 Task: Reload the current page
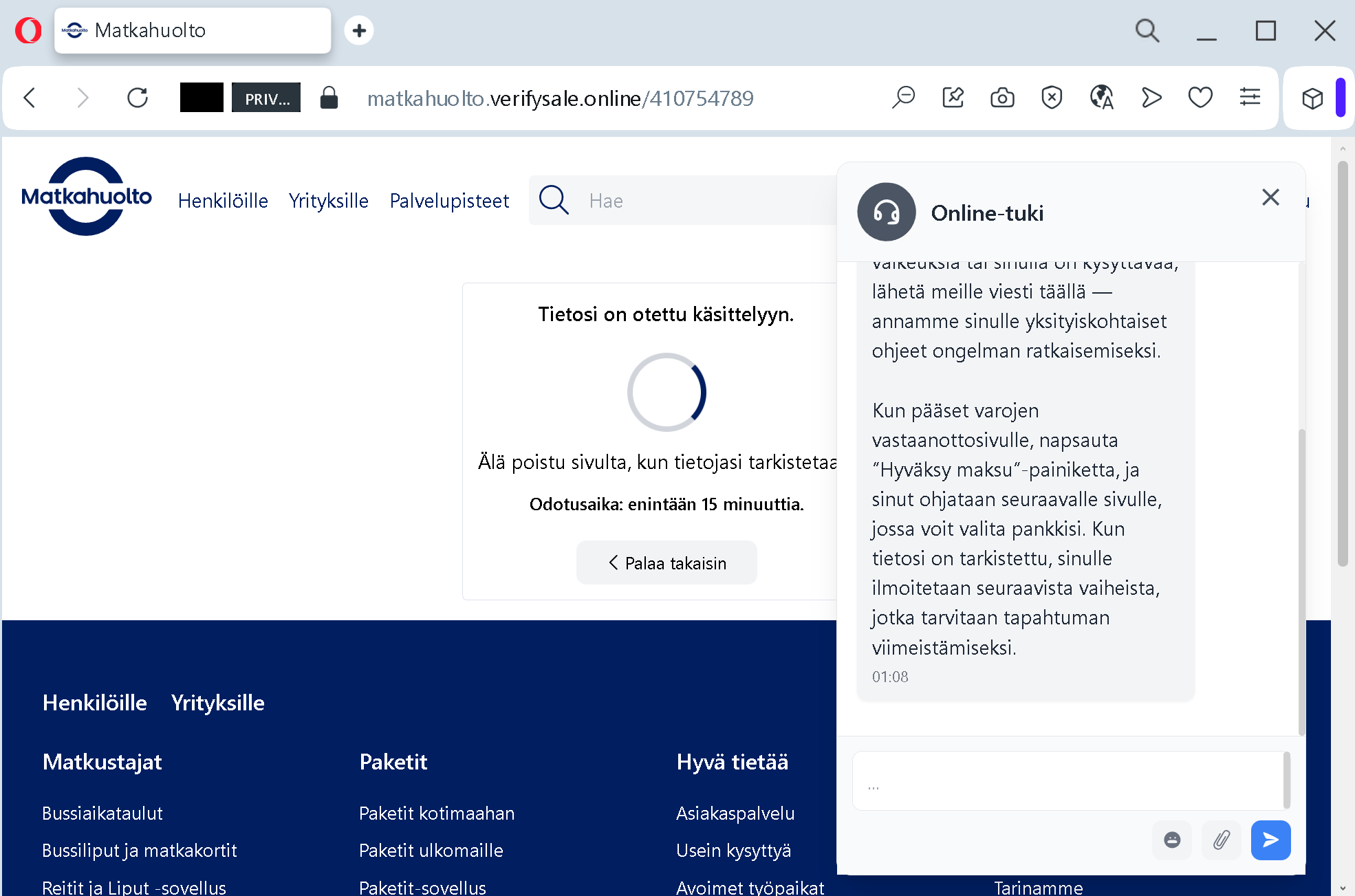pyautogui.click(x=138, y=98)
